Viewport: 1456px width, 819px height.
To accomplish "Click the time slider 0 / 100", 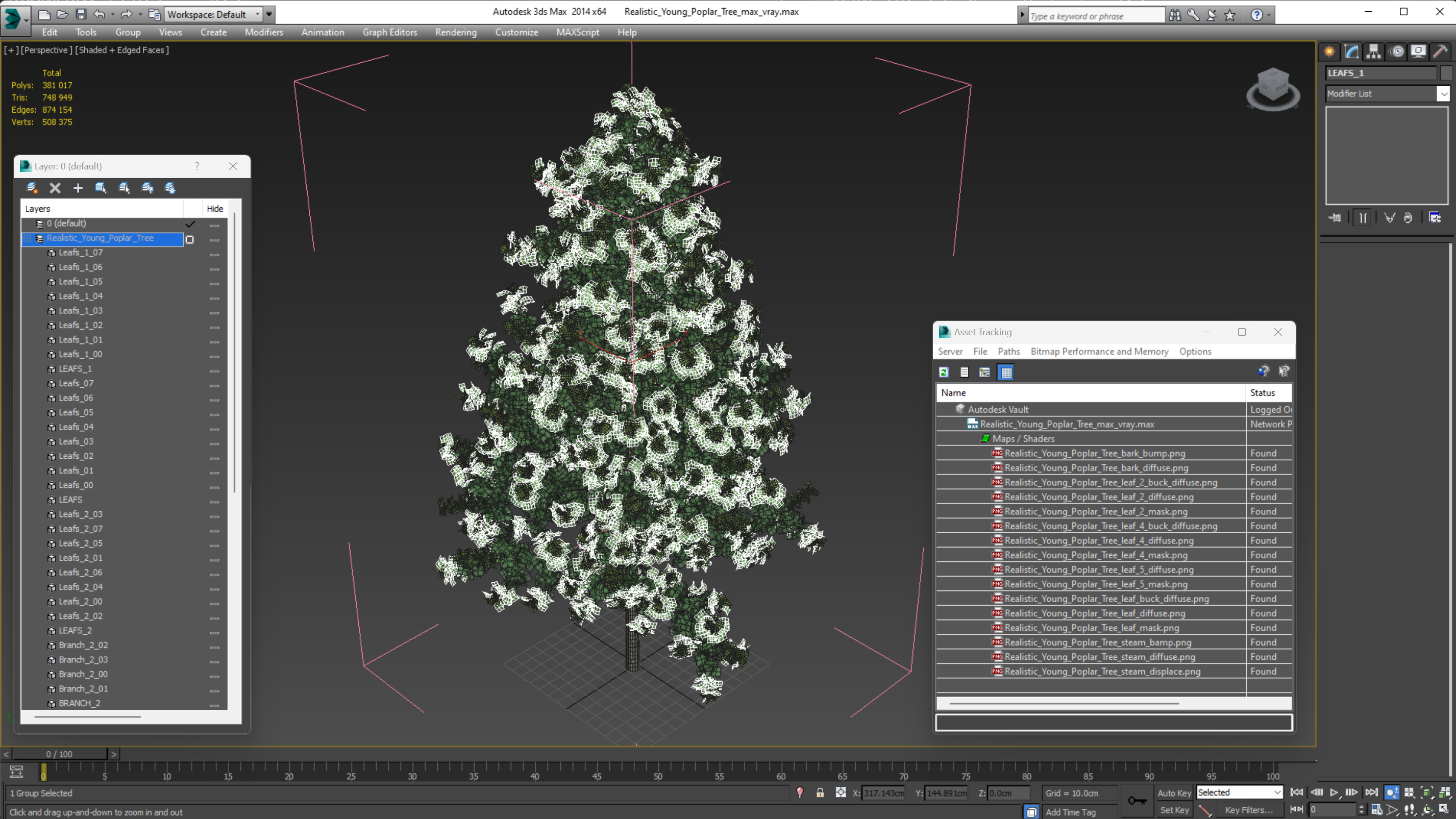I will point(59,754).
